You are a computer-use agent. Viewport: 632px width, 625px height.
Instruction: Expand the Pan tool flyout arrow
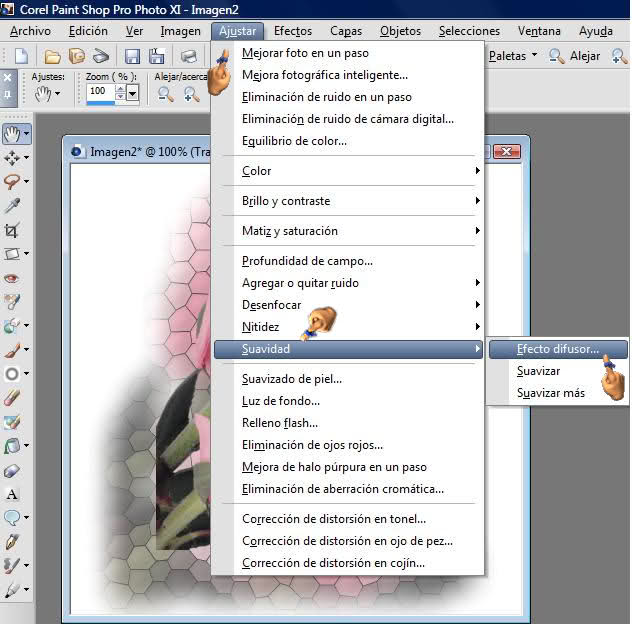tap(26, 133)
